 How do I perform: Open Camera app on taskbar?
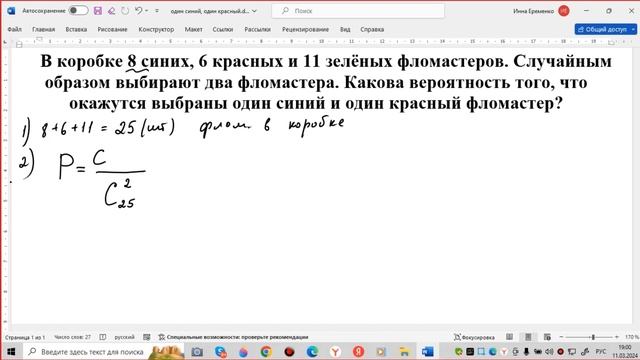[197, 351]
